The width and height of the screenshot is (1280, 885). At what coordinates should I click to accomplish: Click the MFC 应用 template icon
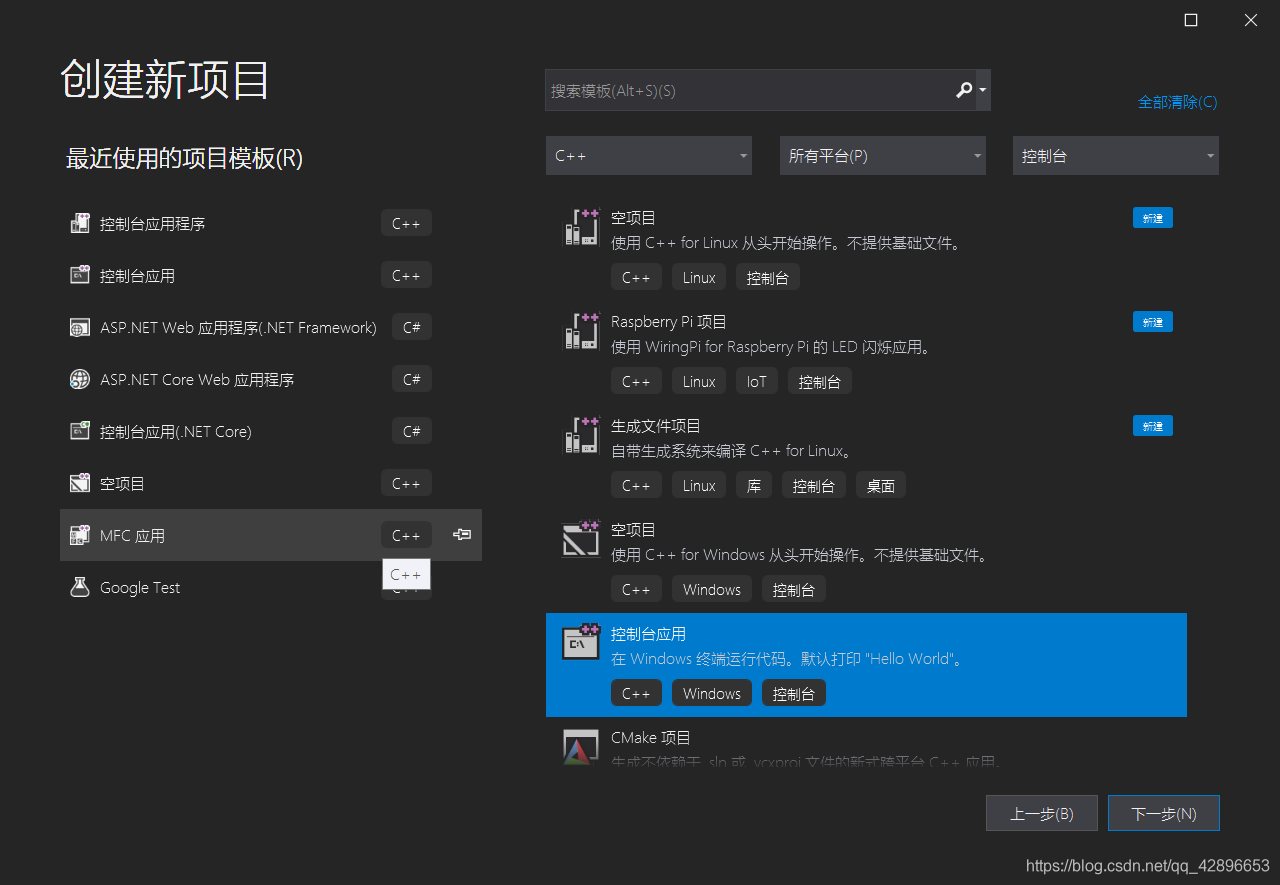click(80, 536)
